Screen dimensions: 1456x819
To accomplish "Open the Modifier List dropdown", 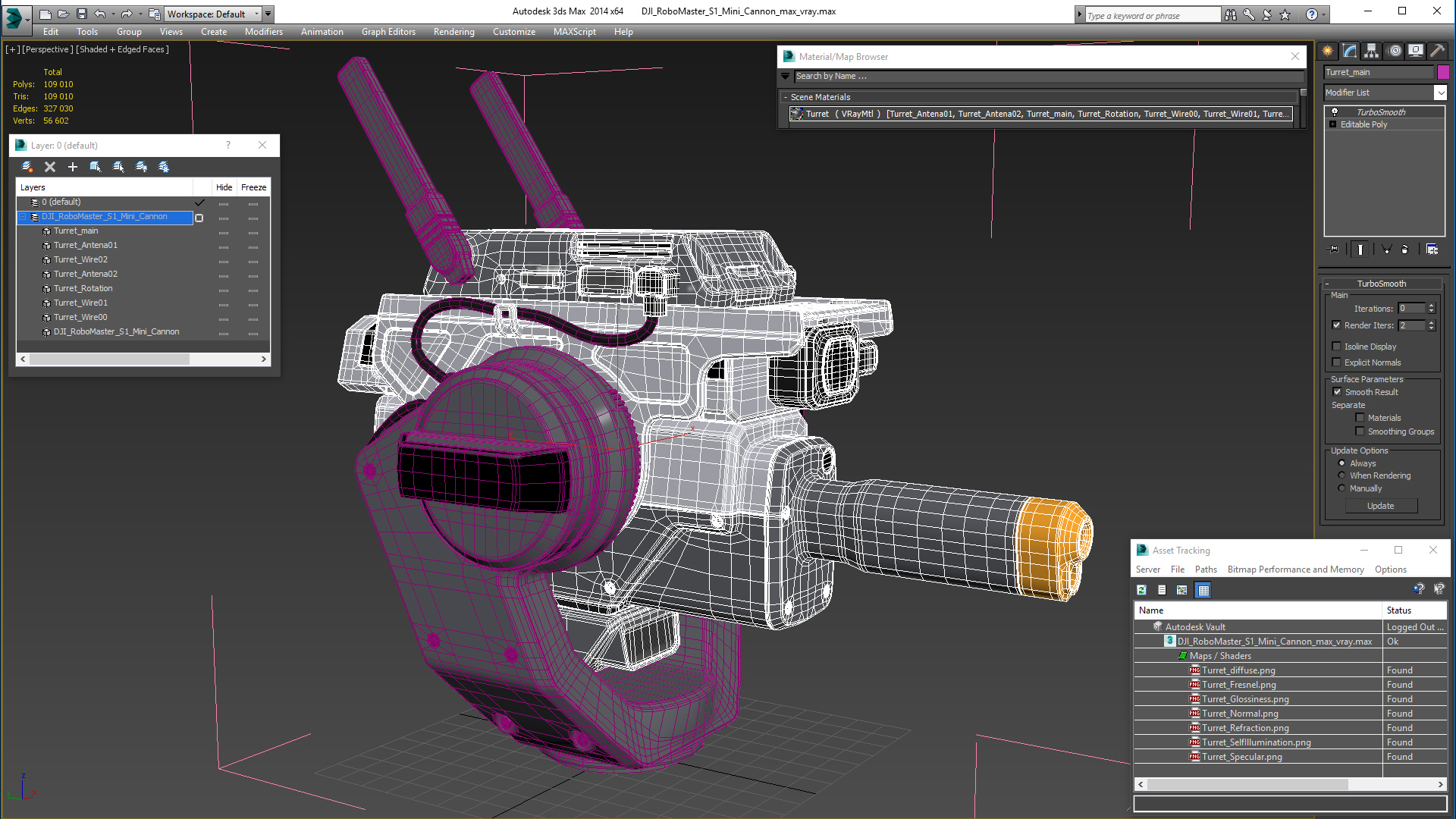I will pyautogui.click(x=1440, y=93).
